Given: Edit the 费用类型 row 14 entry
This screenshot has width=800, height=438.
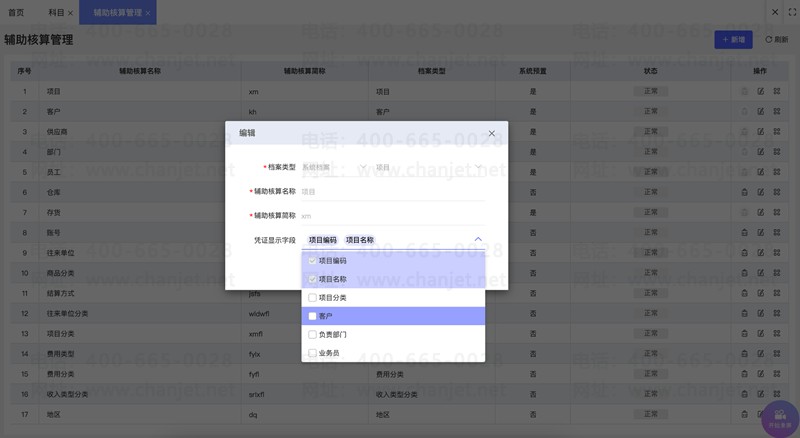Looking at the screenshot, I should 761,354.
